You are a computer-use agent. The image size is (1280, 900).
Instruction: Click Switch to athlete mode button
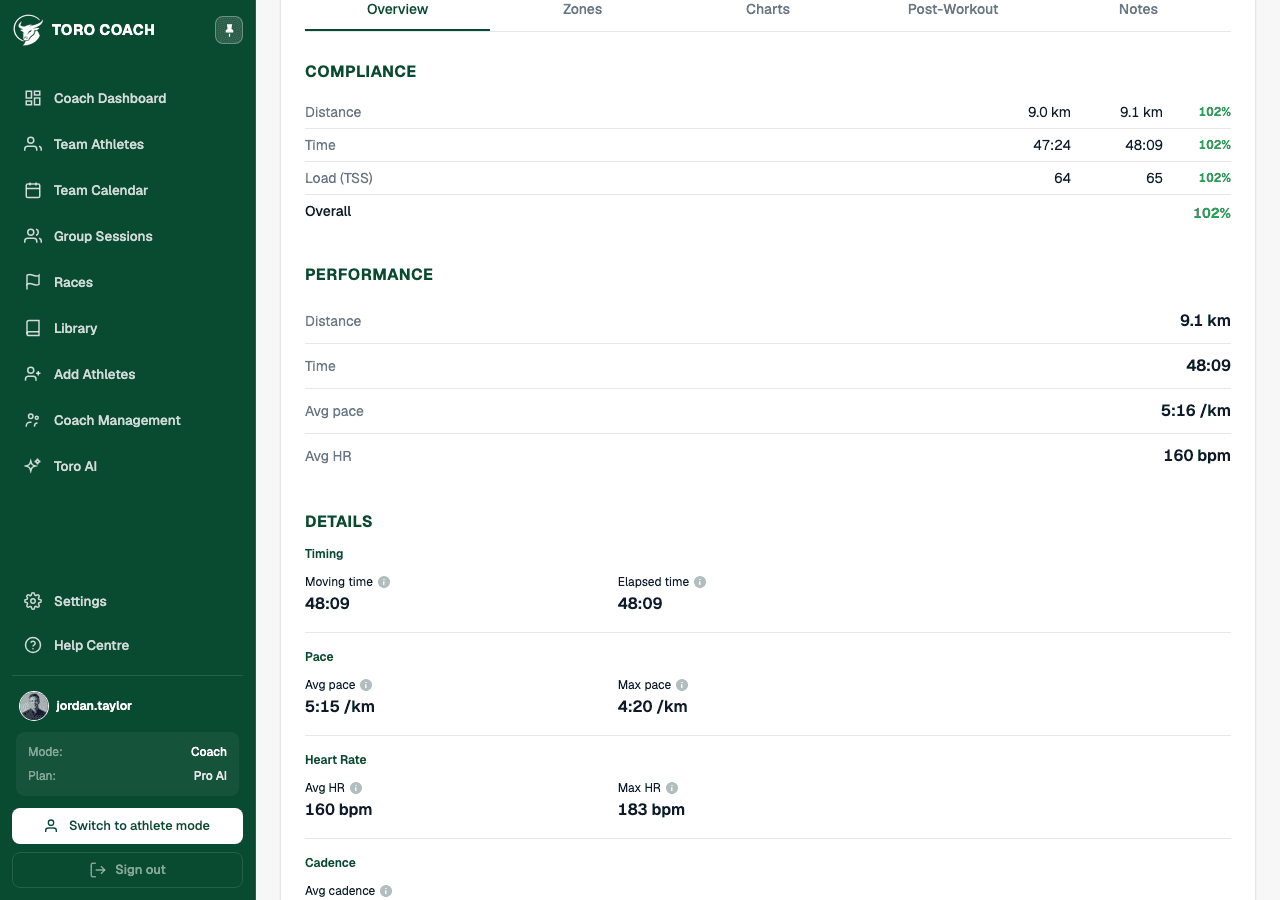128,826
